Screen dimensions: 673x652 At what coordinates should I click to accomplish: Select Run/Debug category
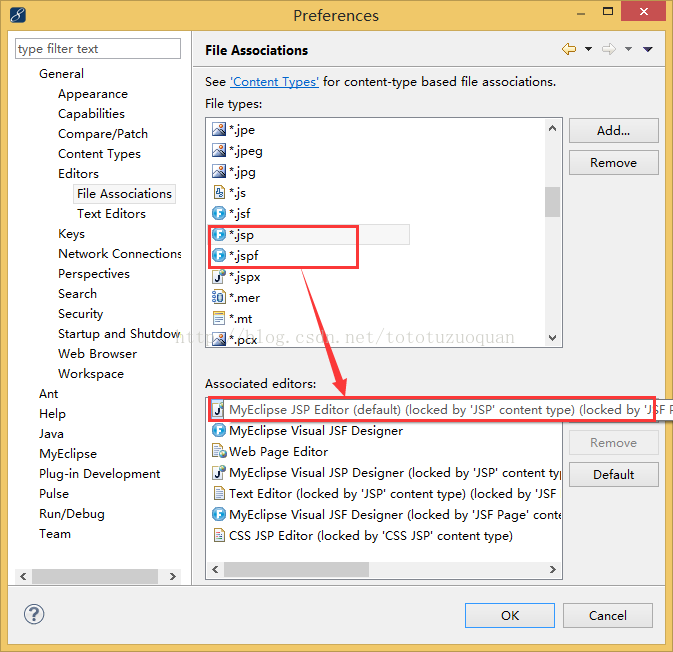coord(72,514)
